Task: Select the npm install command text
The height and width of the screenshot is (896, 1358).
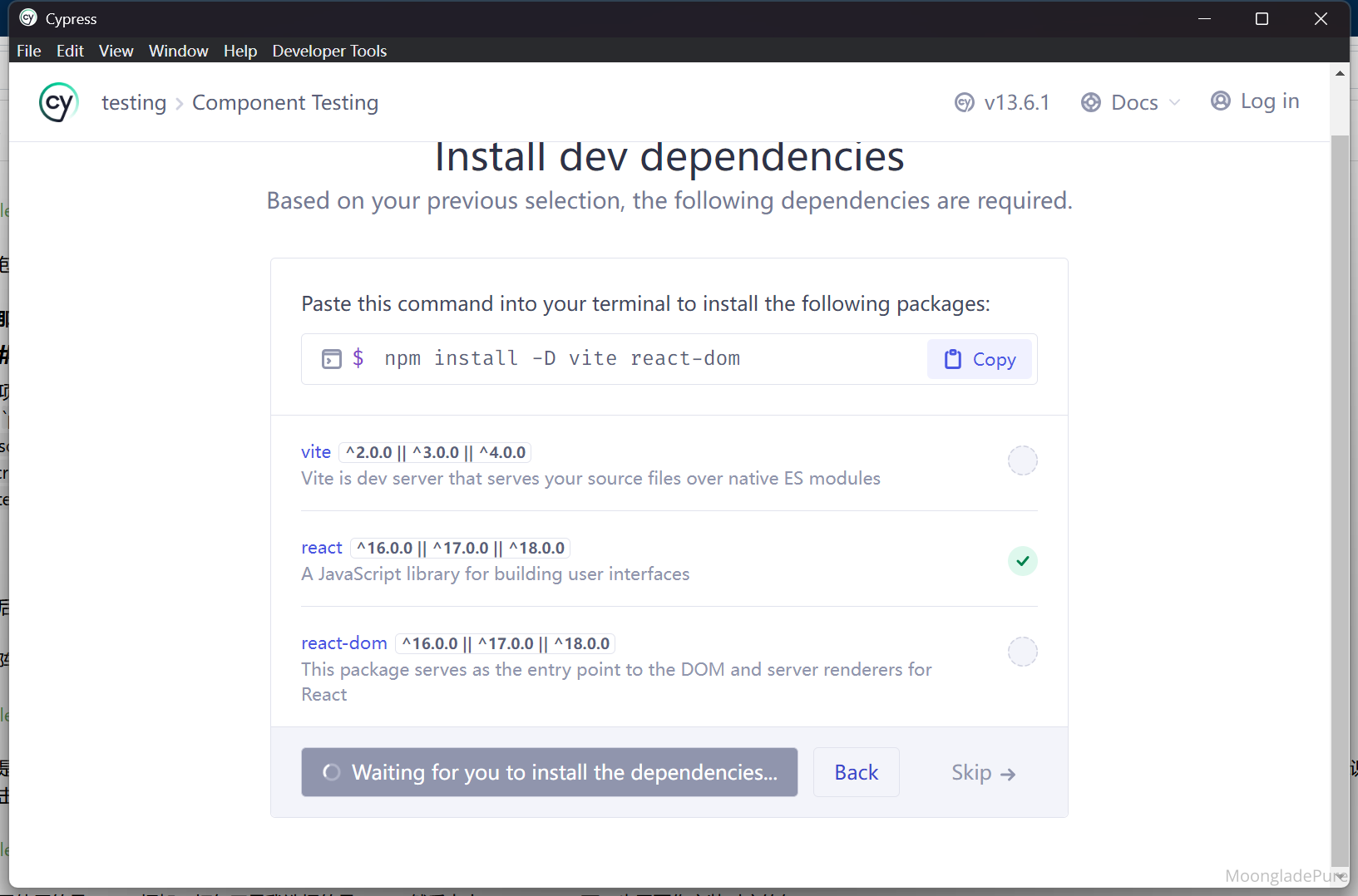Action: pyautogui.click(x=561, y=358)
